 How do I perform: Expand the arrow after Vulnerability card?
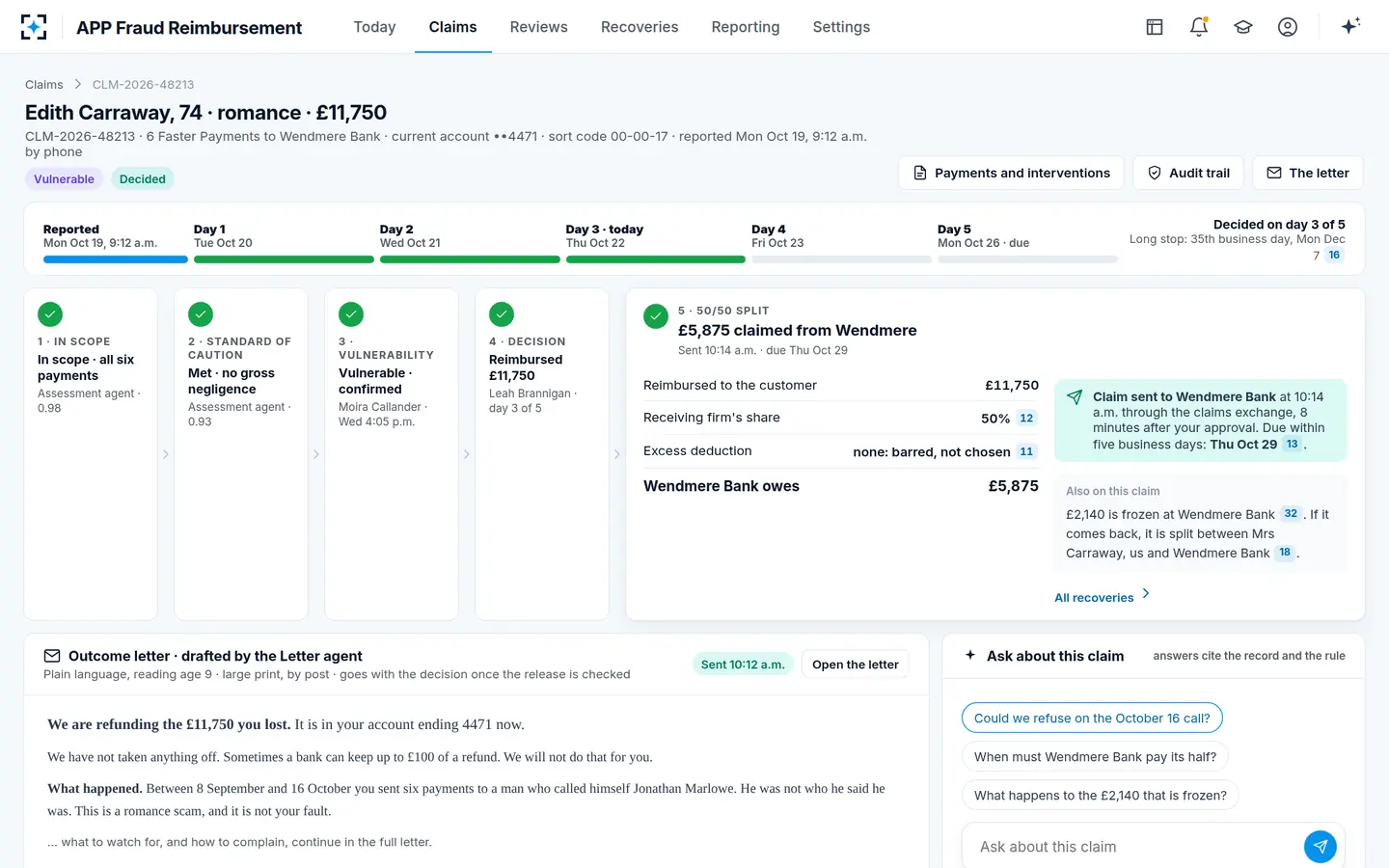tap(467, 454)
